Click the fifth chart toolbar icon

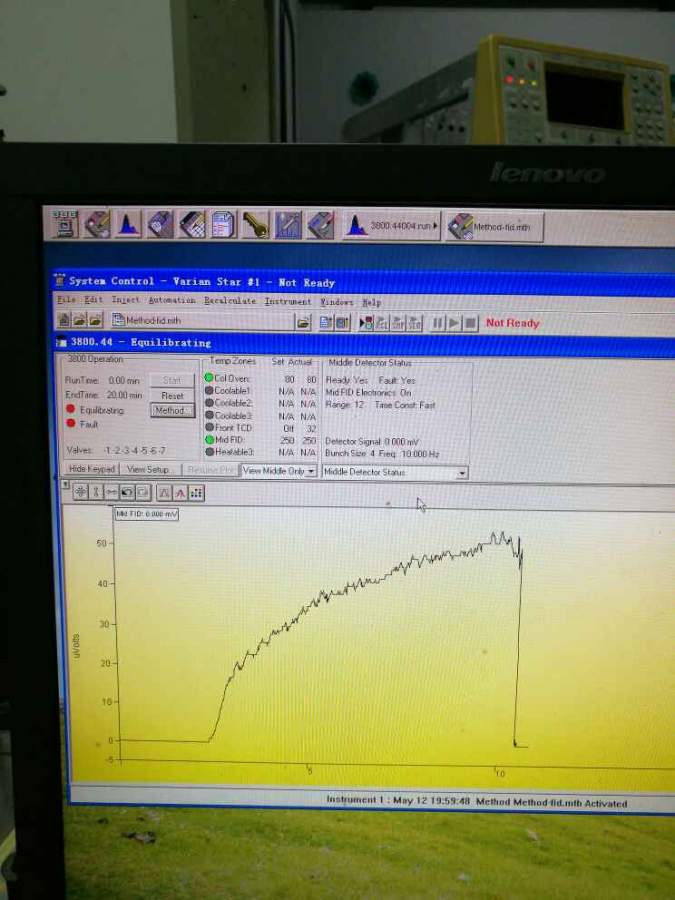(143, 492)
